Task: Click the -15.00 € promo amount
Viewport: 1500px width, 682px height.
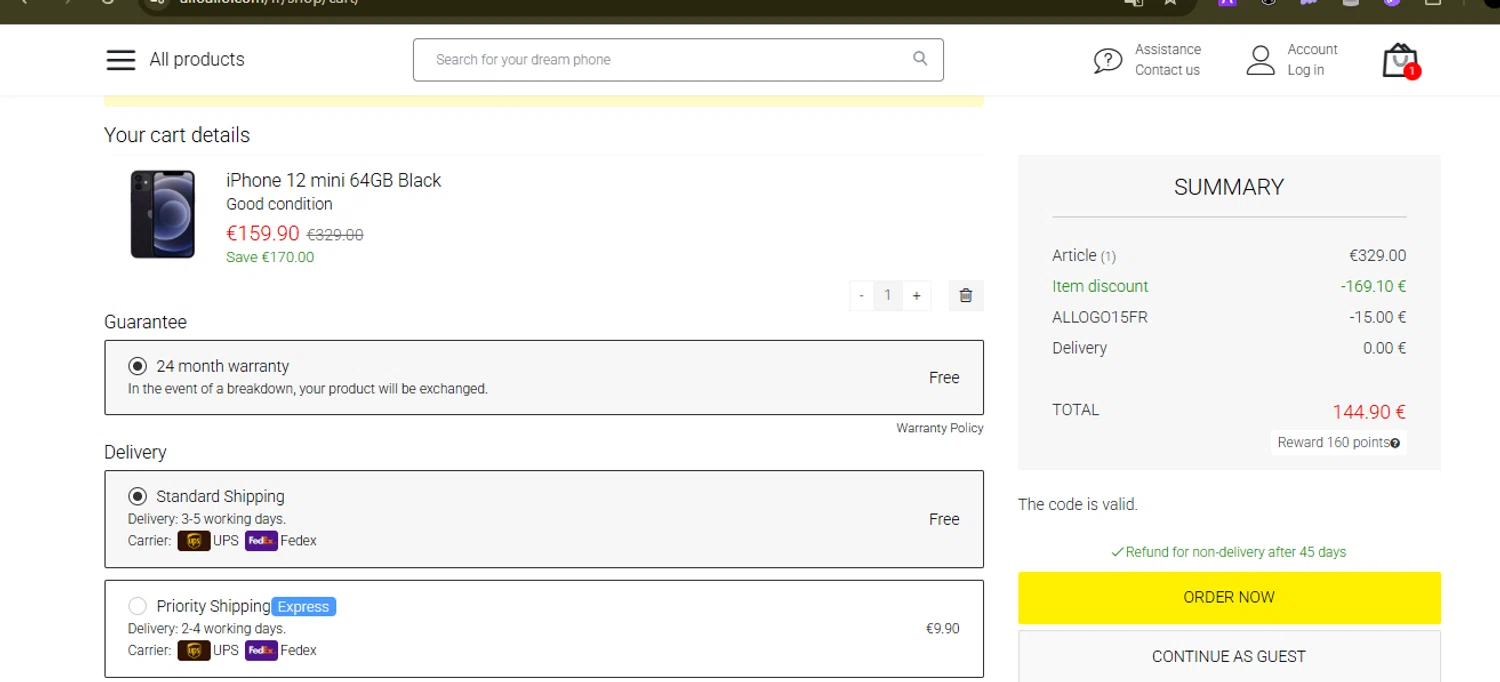Action: (x=1377, y=317)
